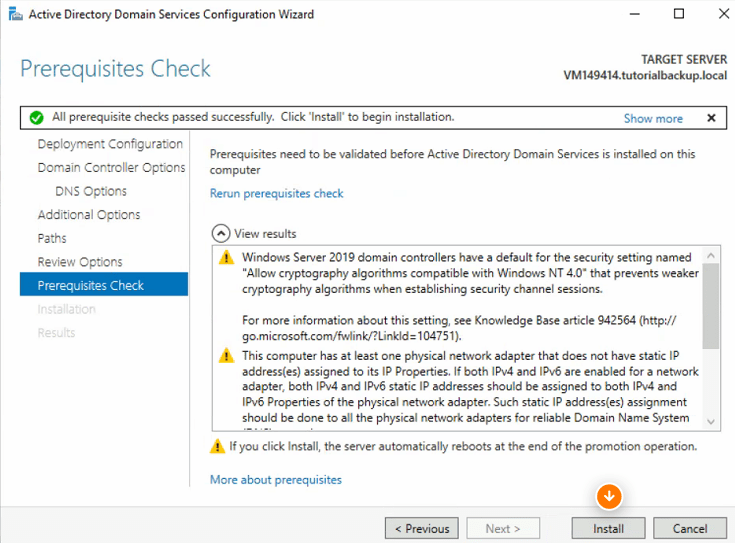Select DNS Options in wizard steps
735x543 pixels.
(x=91, y=191)
